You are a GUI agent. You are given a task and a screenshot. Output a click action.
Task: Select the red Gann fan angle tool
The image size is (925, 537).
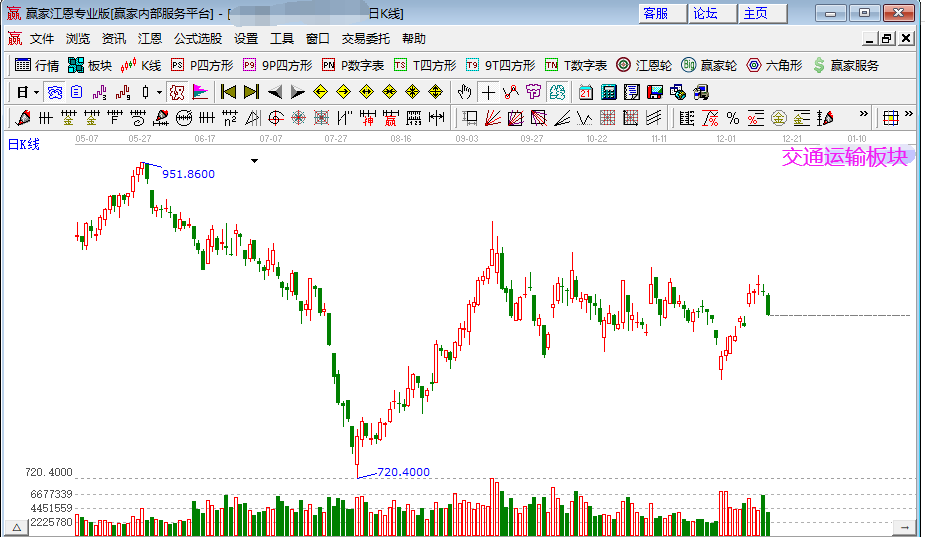(x=493, y=118)
